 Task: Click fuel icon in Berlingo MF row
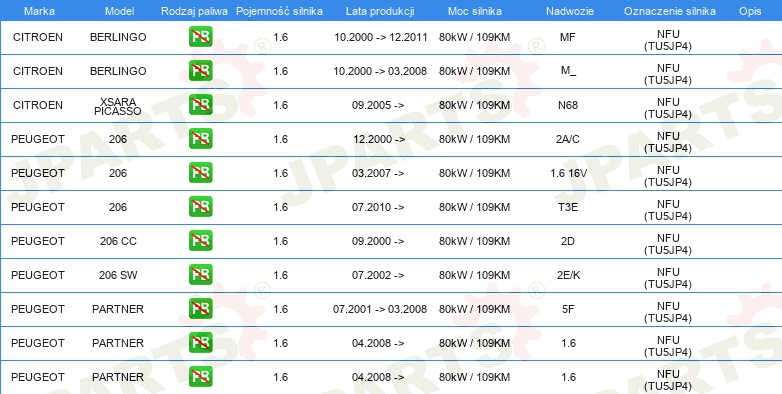point(200,37)
